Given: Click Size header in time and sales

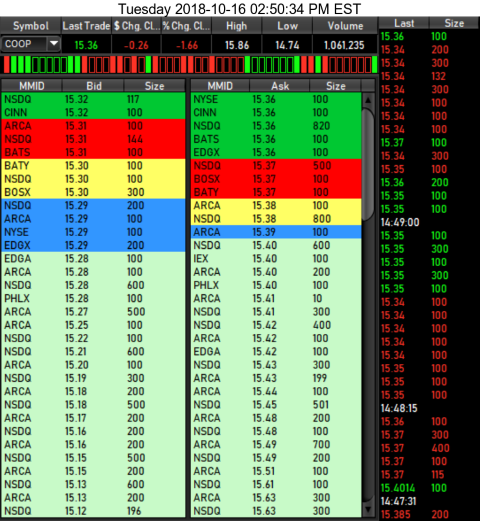Looking at the screenshot, I should pos(454,23).
